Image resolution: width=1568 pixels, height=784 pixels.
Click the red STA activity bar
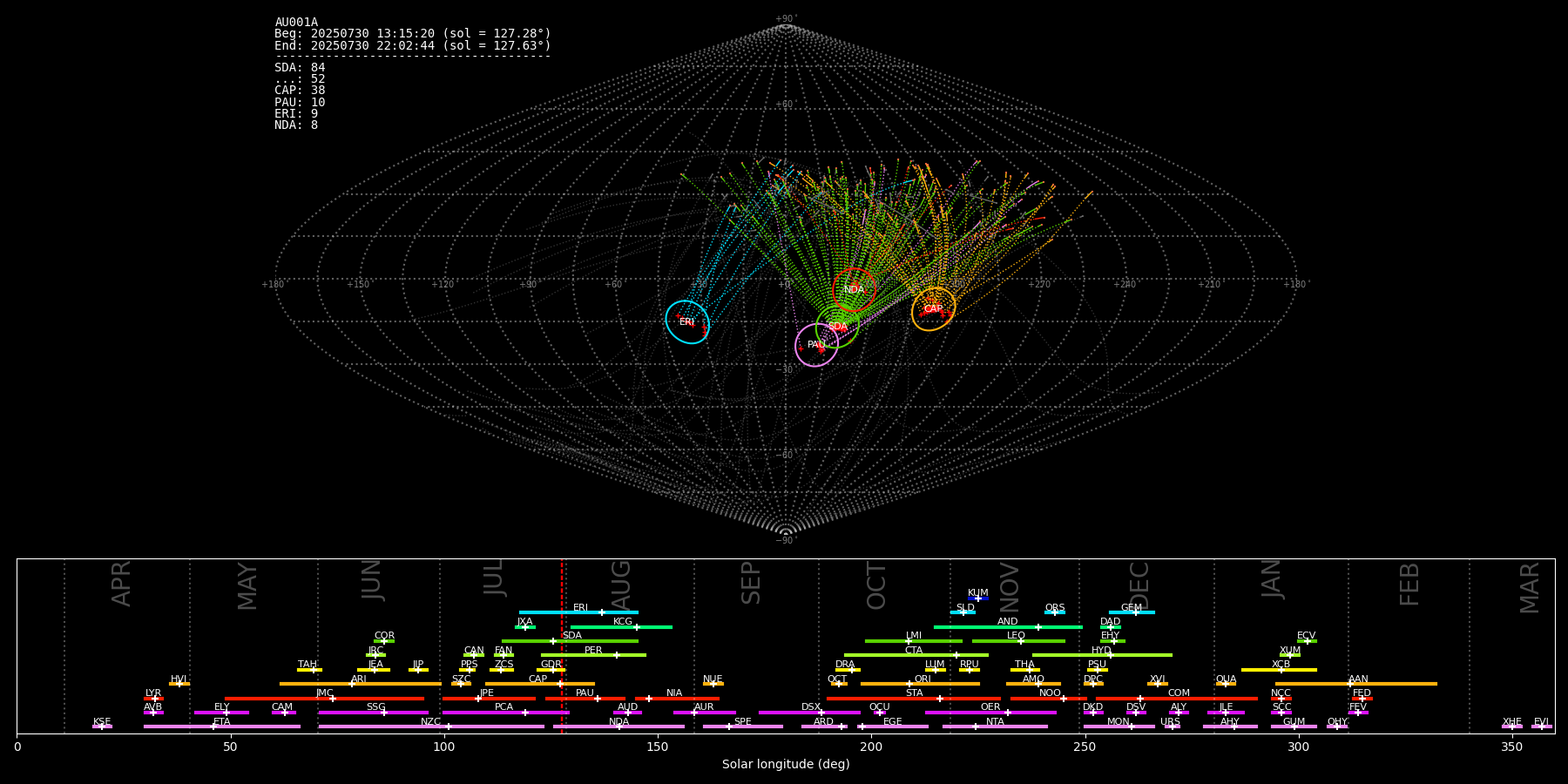click(914, 698)
